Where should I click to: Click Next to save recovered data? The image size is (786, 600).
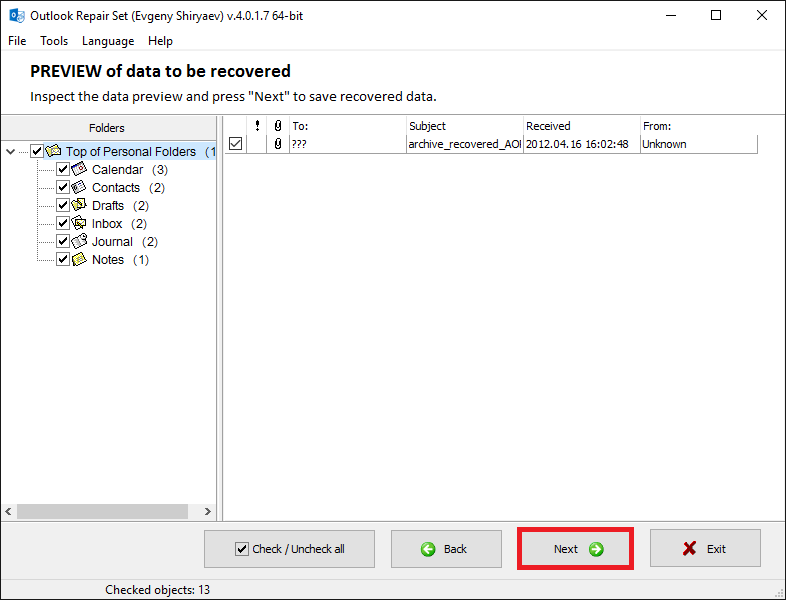click(x=575, y=549)
